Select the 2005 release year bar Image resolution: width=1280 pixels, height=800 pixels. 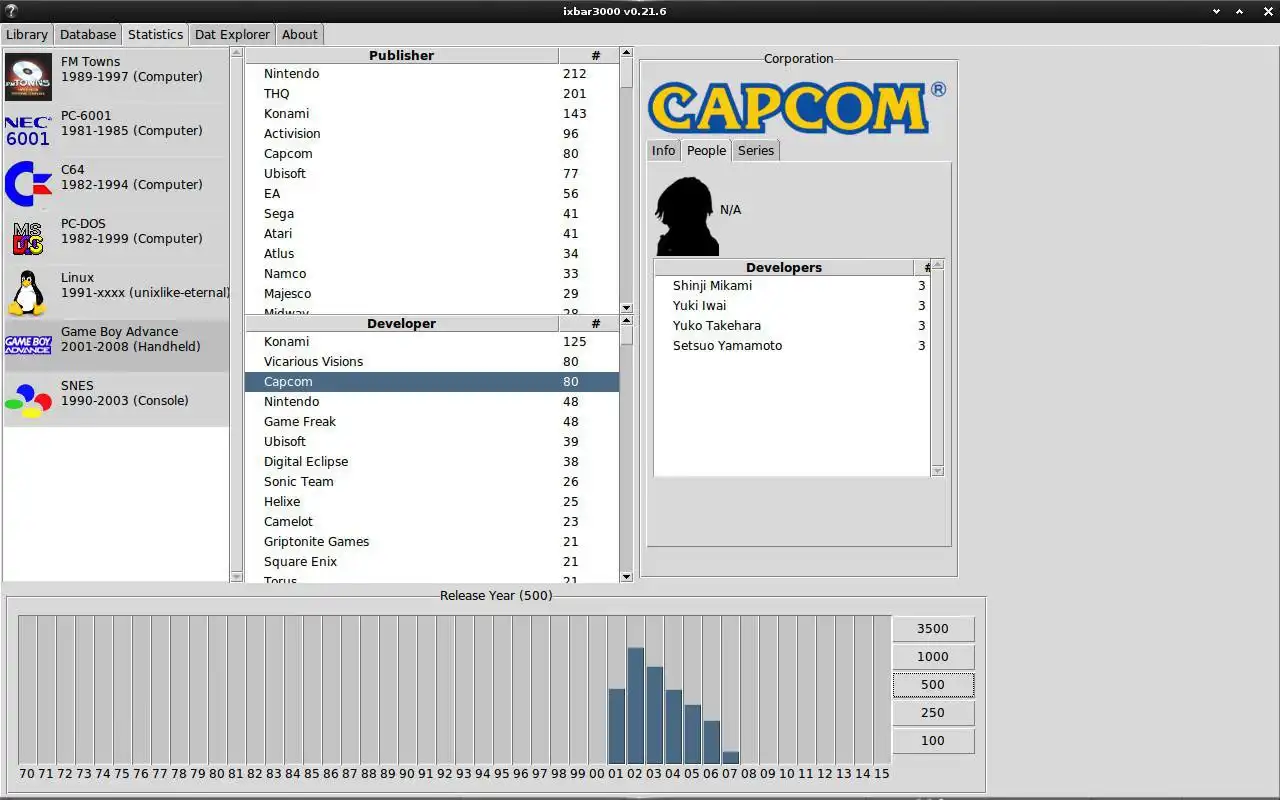point(693,735)
